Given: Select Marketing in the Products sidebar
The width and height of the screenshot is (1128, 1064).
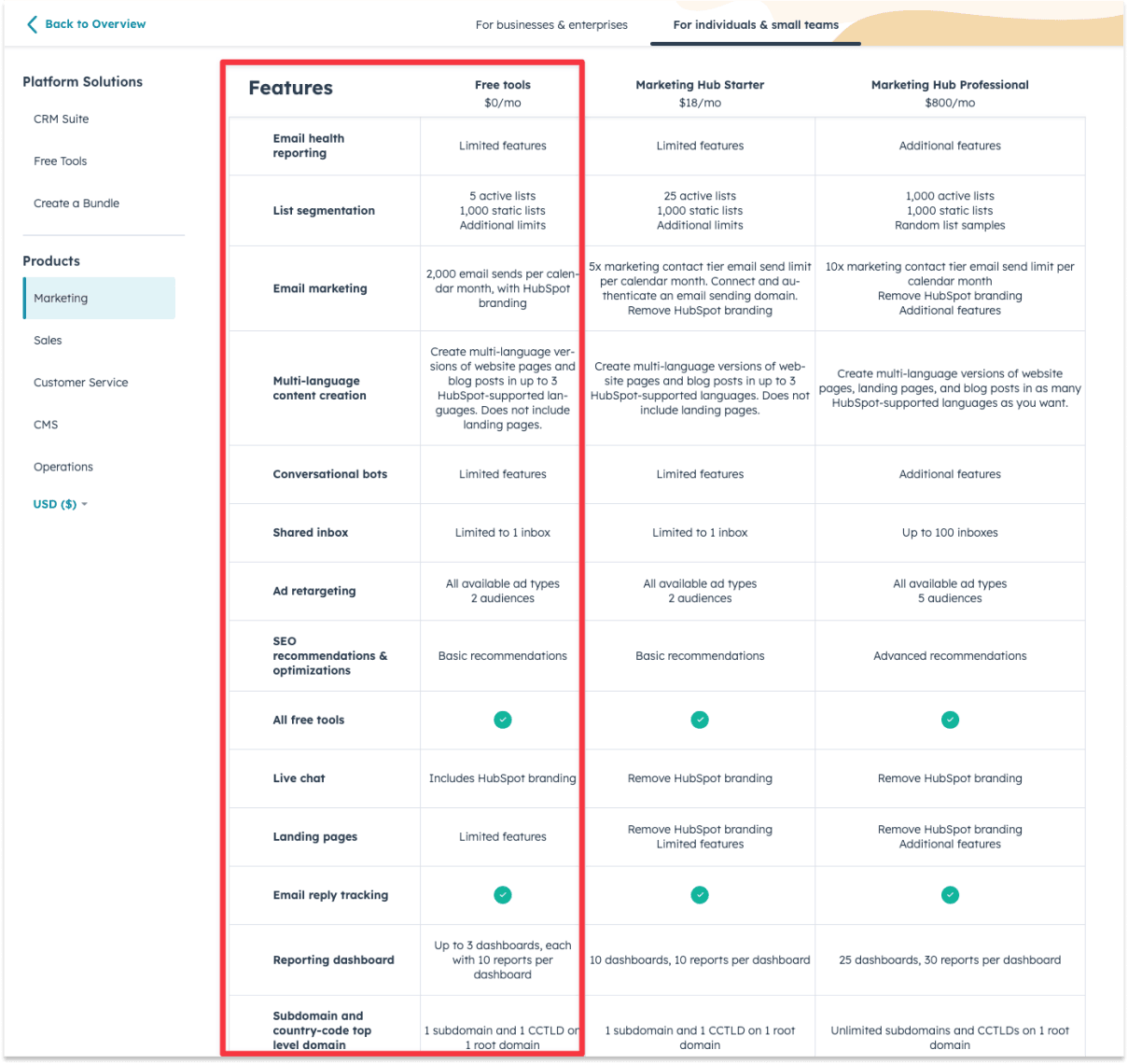Looking at the screenshot, I should tap(60, 298).
